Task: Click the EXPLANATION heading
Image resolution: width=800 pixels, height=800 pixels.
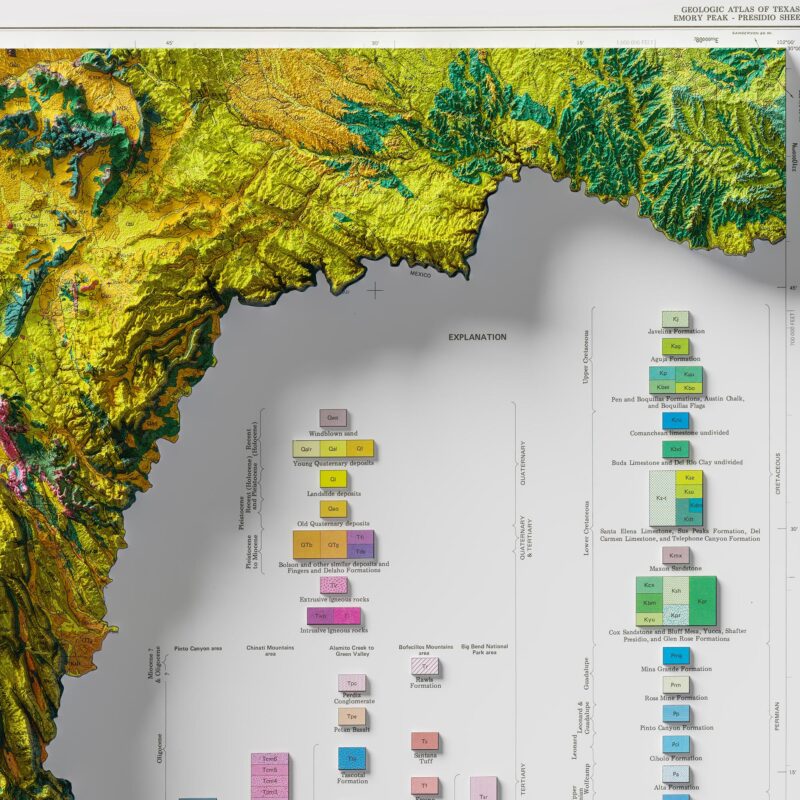Action: coord(477,337)
